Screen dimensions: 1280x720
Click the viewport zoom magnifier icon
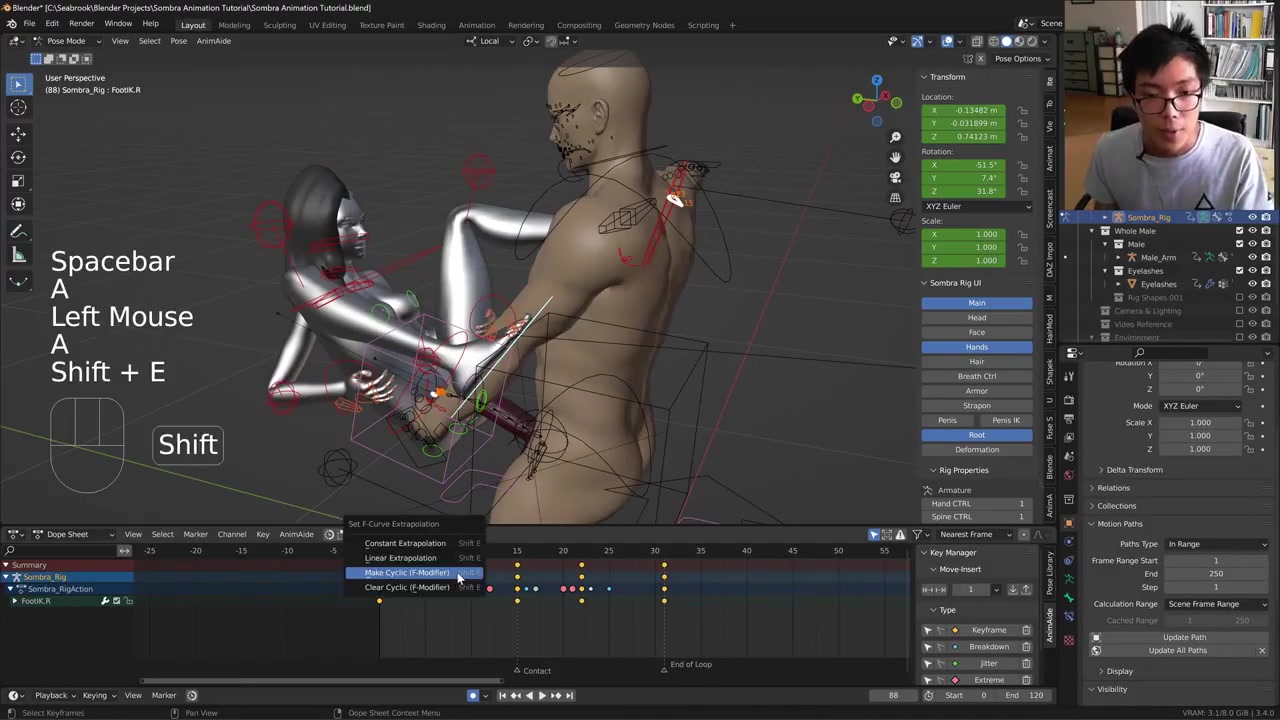pyautogui.click(x=895, y=137)
